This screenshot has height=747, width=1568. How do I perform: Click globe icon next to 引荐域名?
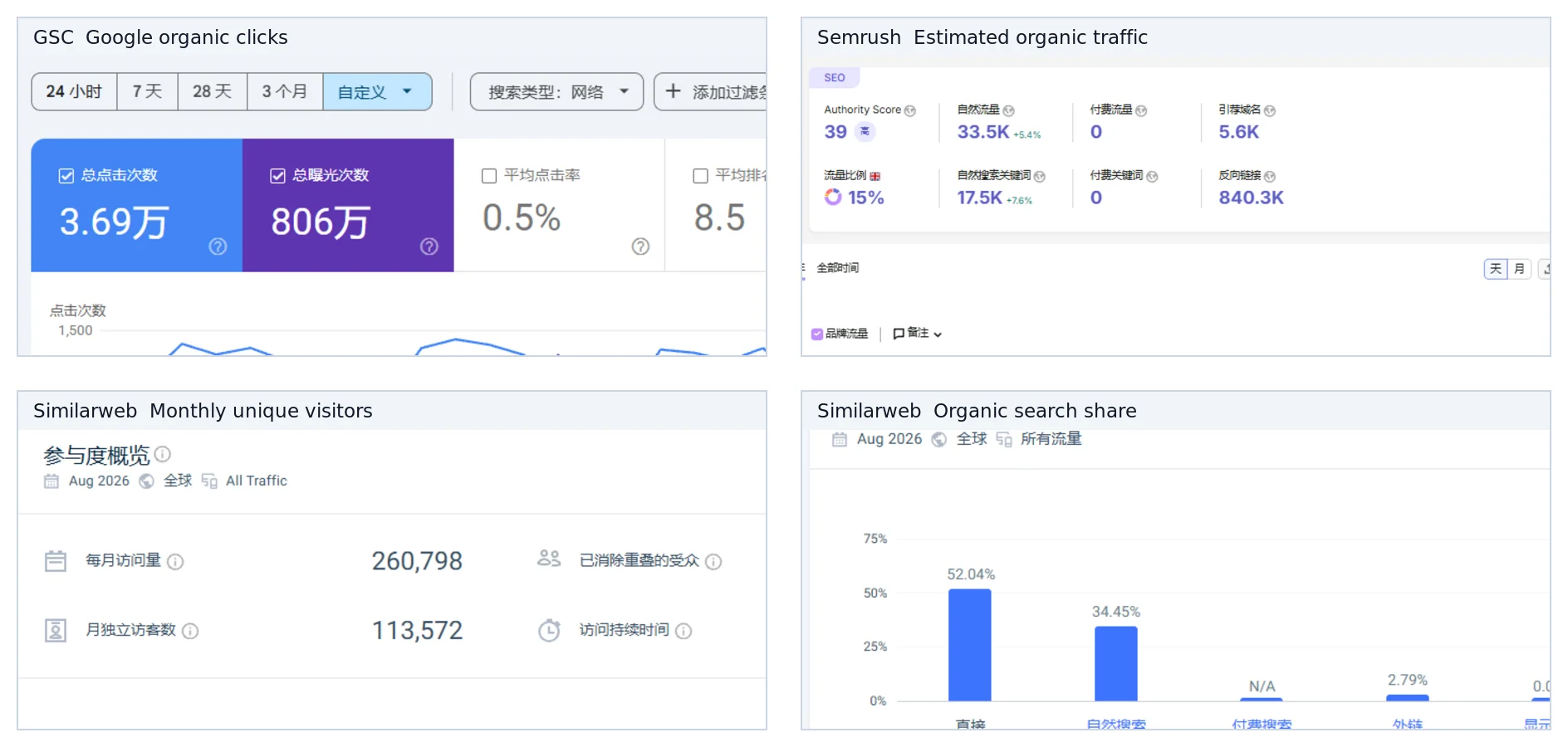coord(1270,110)
